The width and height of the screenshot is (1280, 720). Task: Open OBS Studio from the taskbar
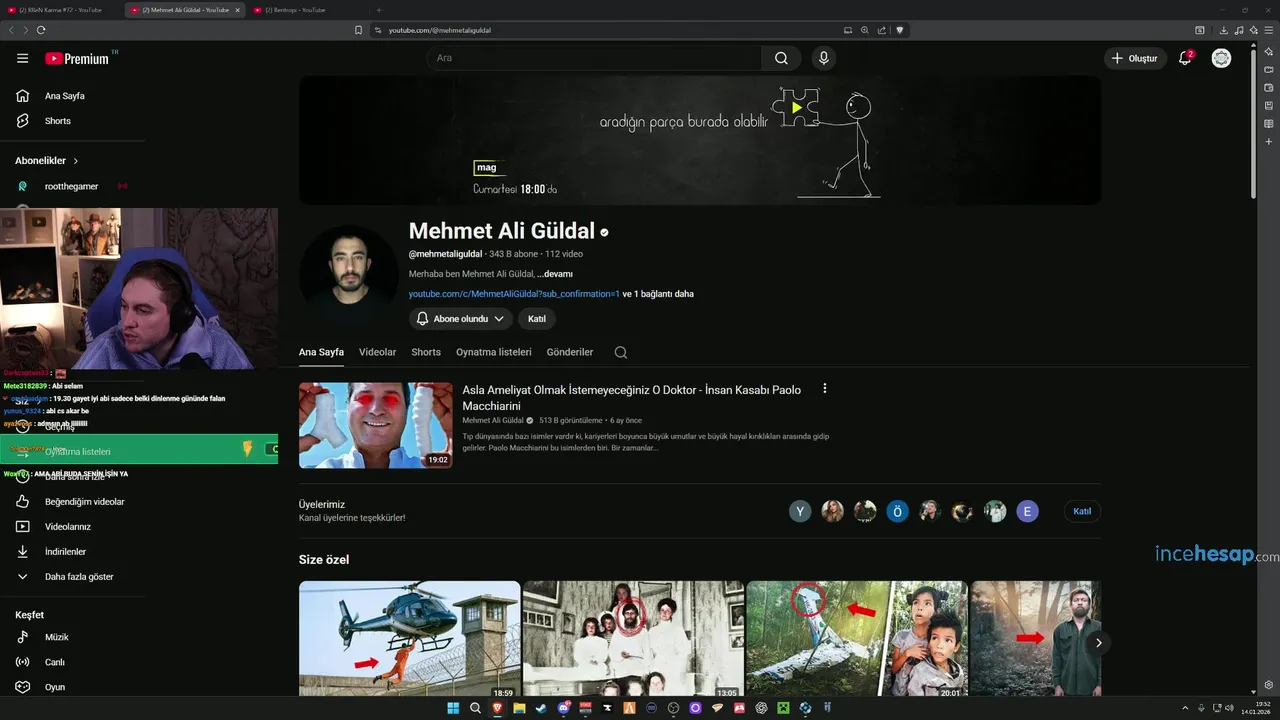click(x=673, y=708)
